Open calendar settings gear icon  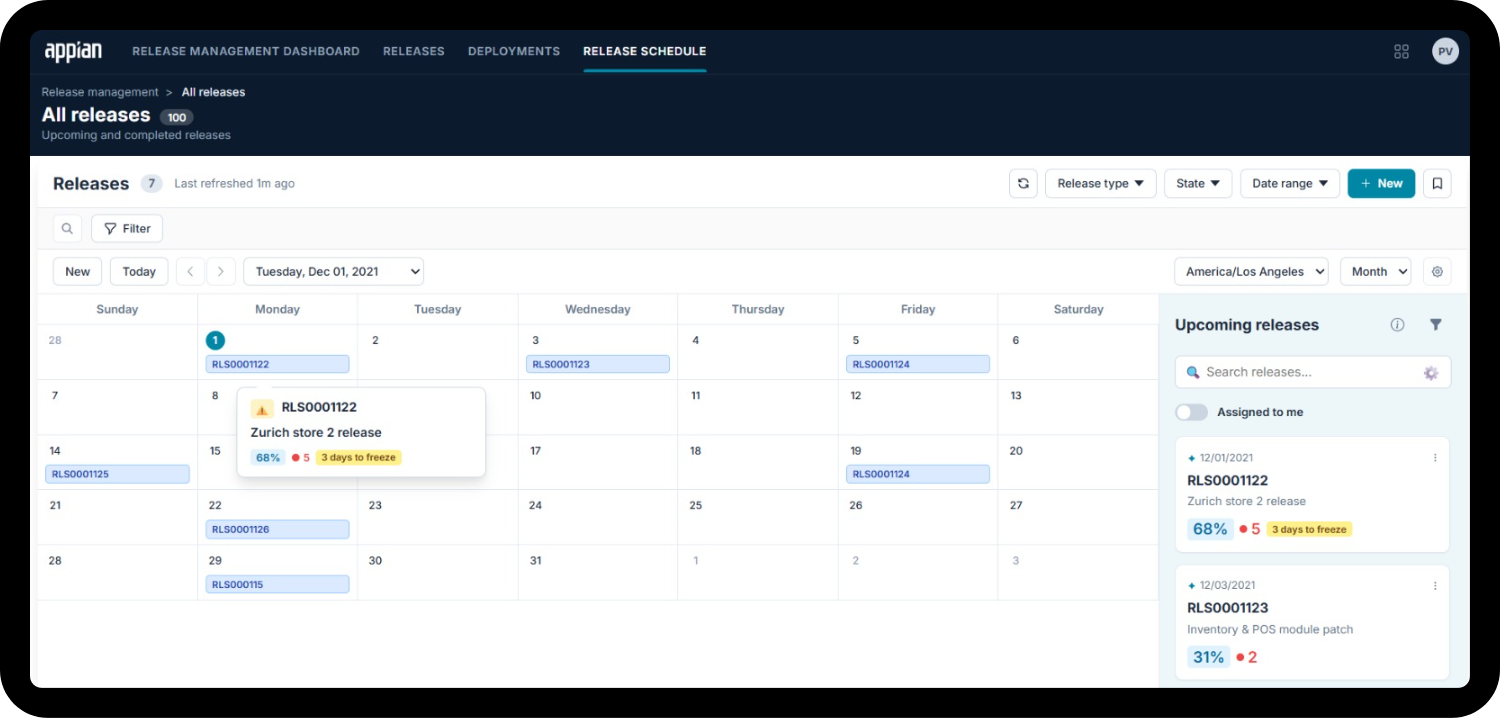(x=1437, y=271)
